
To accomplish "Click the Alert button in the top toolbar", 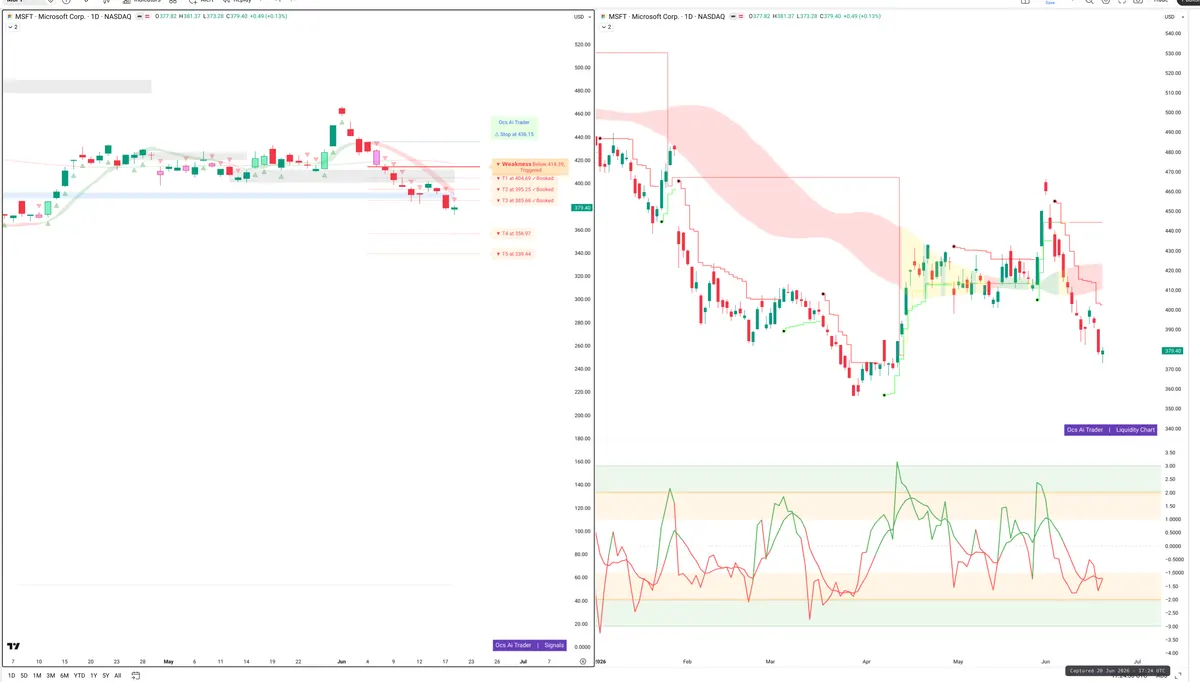I will pyautogui.click(x=203, y=2).
